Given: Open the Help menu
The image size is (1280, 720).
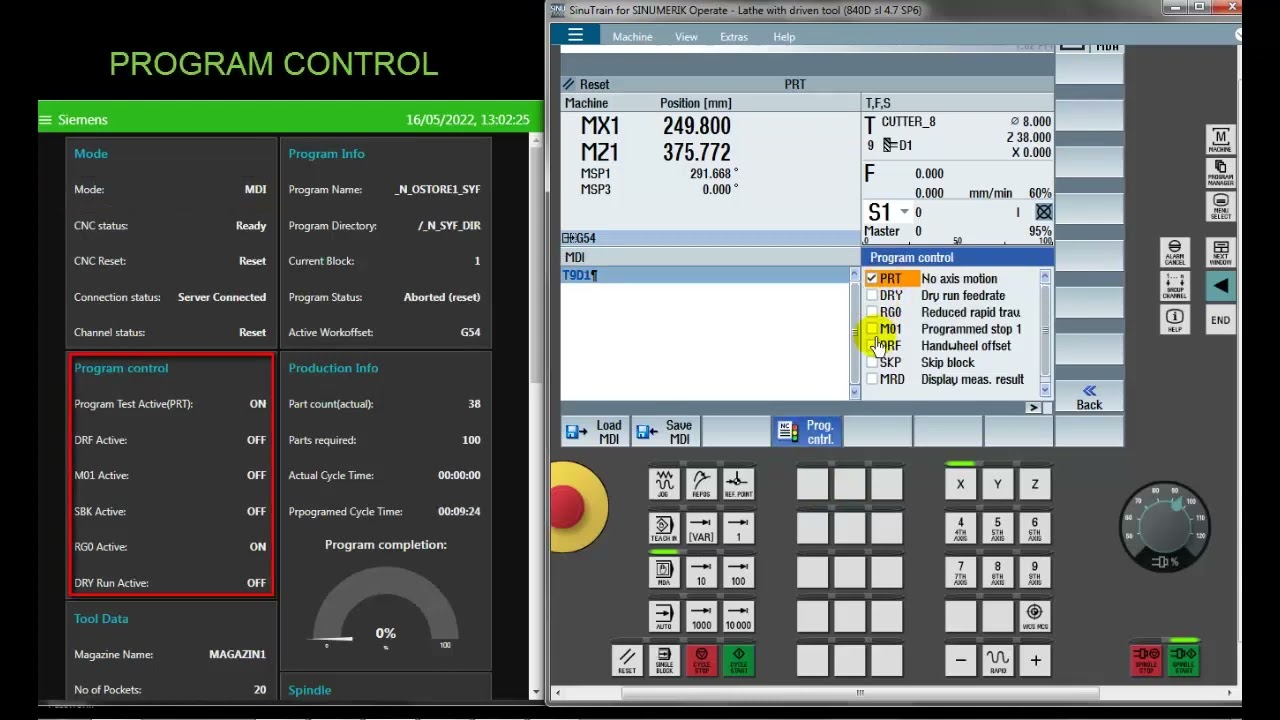Looking at the screenshot, I should coord(784,37).
